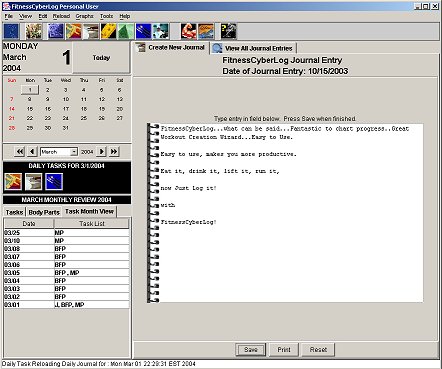Open the Tools menu
Viewport: 442px width, 369px height.
point(106,16)
